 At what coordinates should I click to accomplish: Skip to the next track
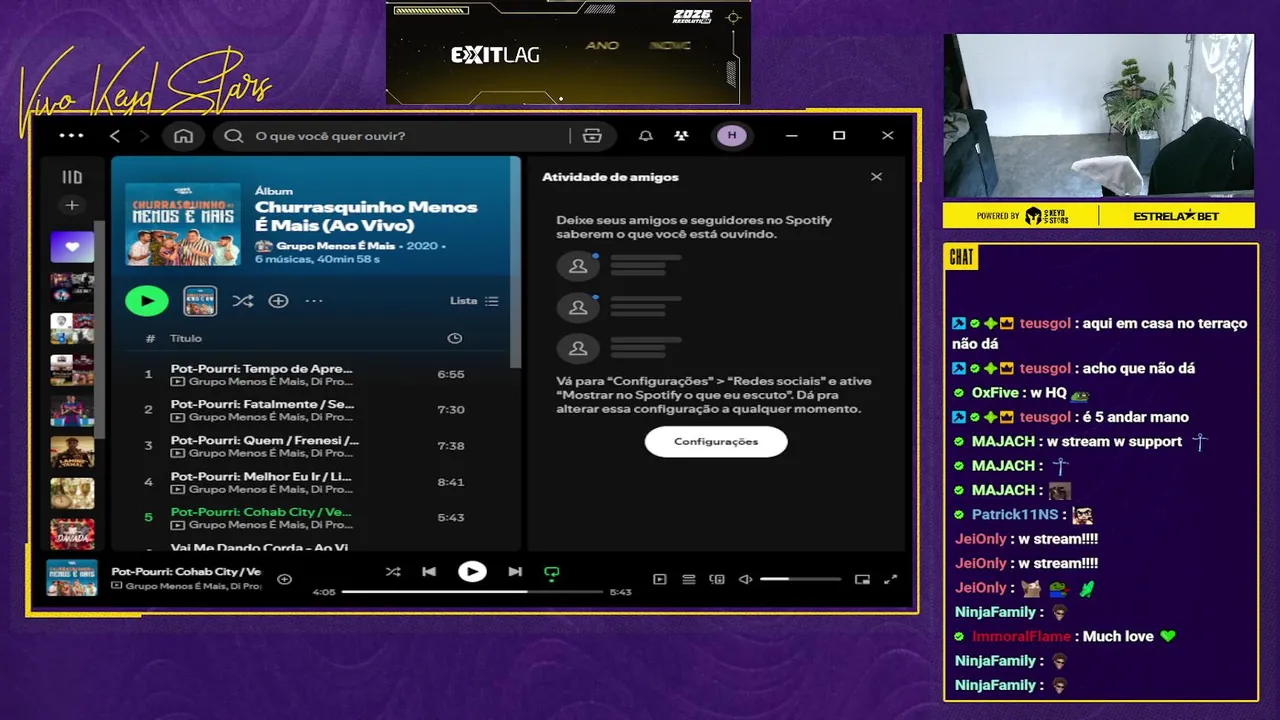coord(515,572)
